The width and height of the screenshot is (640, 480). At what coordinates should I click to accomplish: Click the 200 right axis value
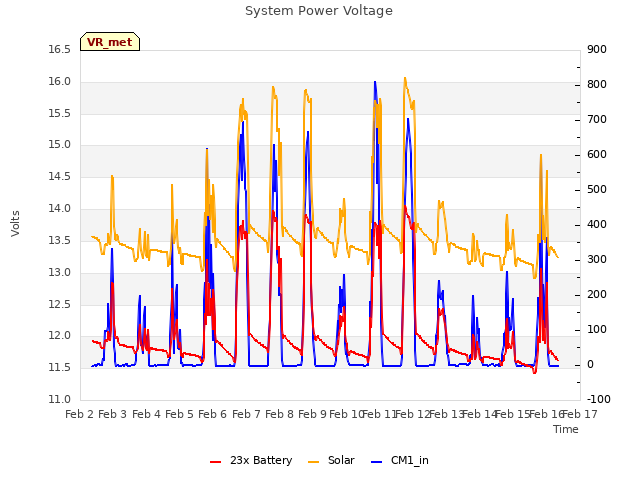(597, 295)
